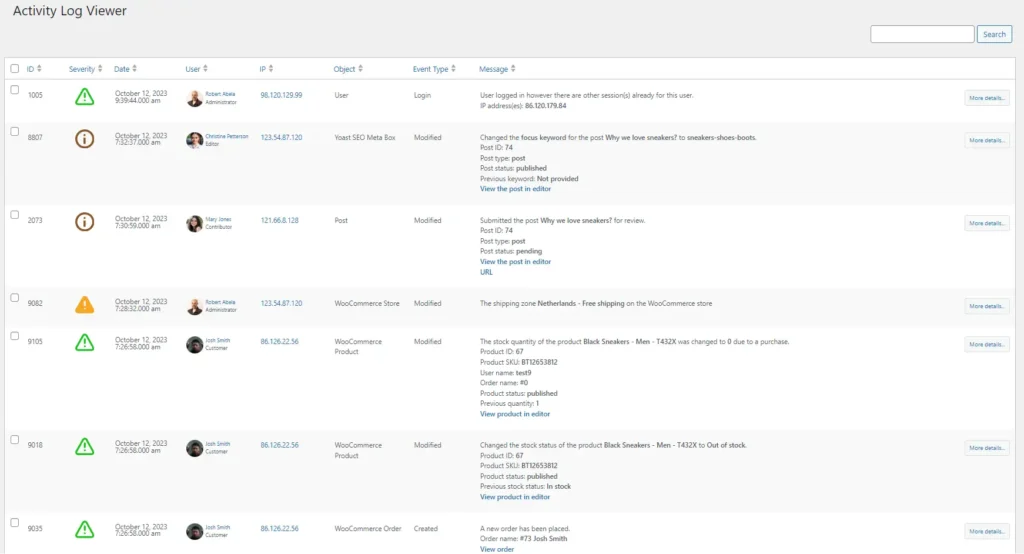Sort the table by Event Type column
Image resolution: width=1024 pixels, height=554 pixels.
coord(433,69)
